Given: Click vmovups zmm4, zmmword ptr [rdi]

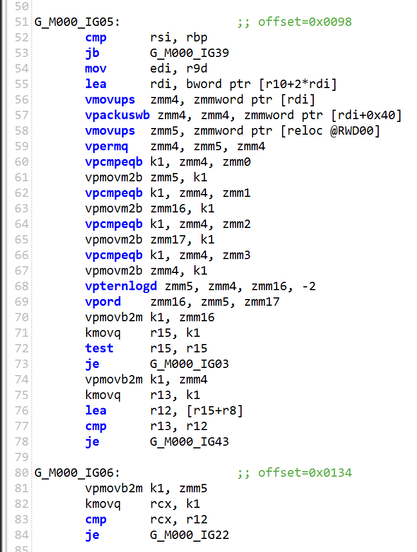Looking at the screenshot, I should (x=200, y=100).
